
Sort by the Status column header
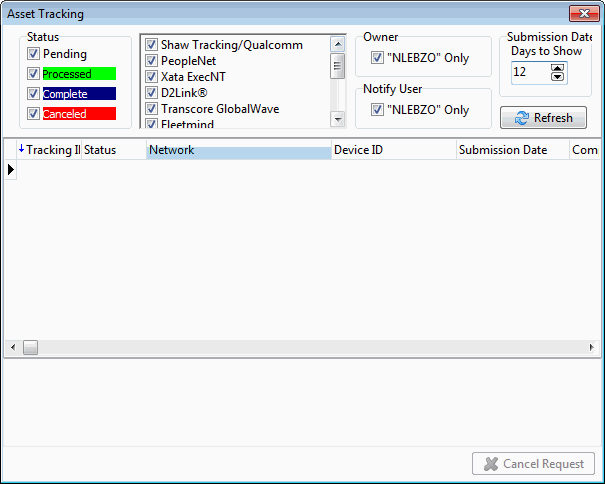coord(114,150)
